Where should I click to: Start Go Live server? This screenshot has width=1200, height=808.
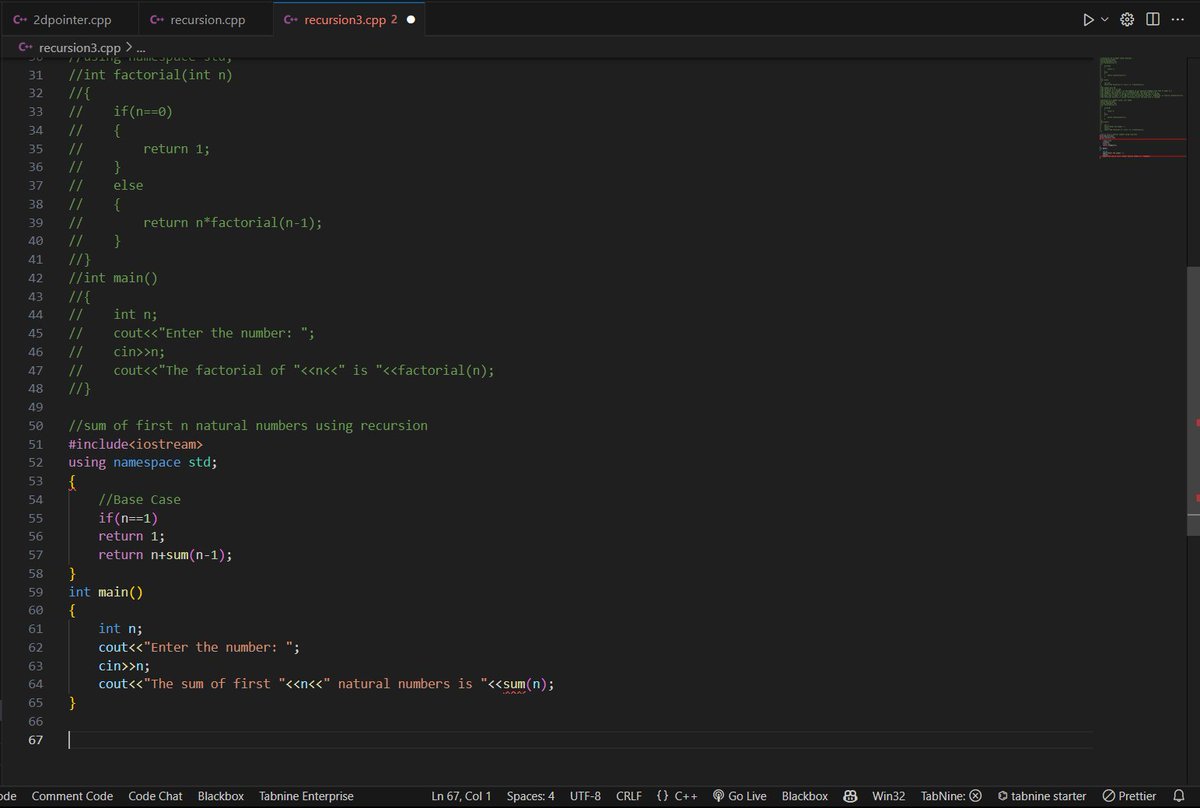point(739,796)
